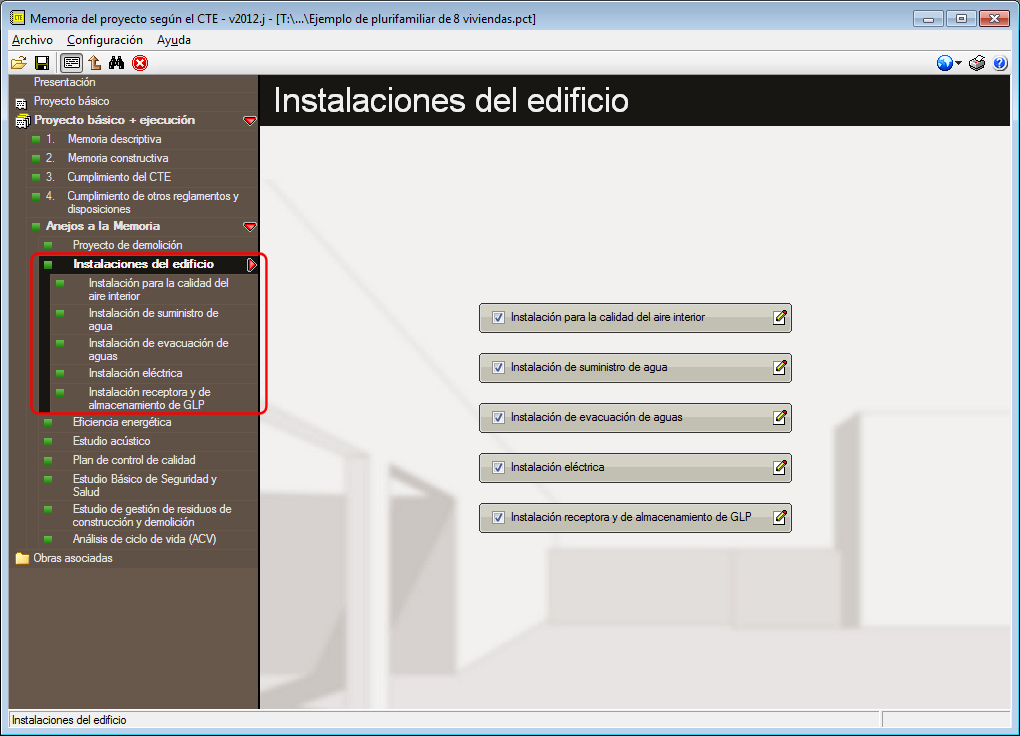
Task: Click the red X toolbar icon
Action: (140, 63)
